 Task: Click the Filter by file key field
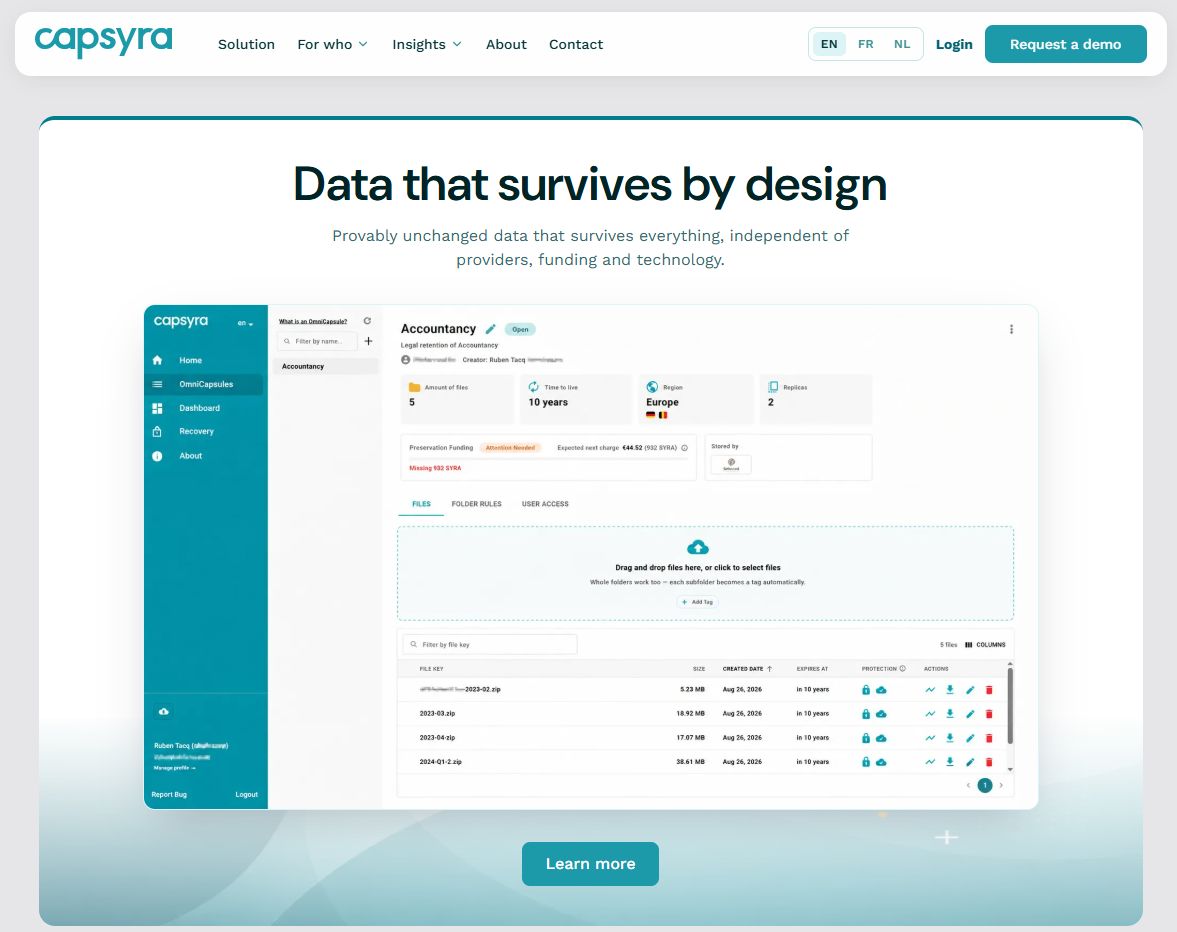click(490, 645)
